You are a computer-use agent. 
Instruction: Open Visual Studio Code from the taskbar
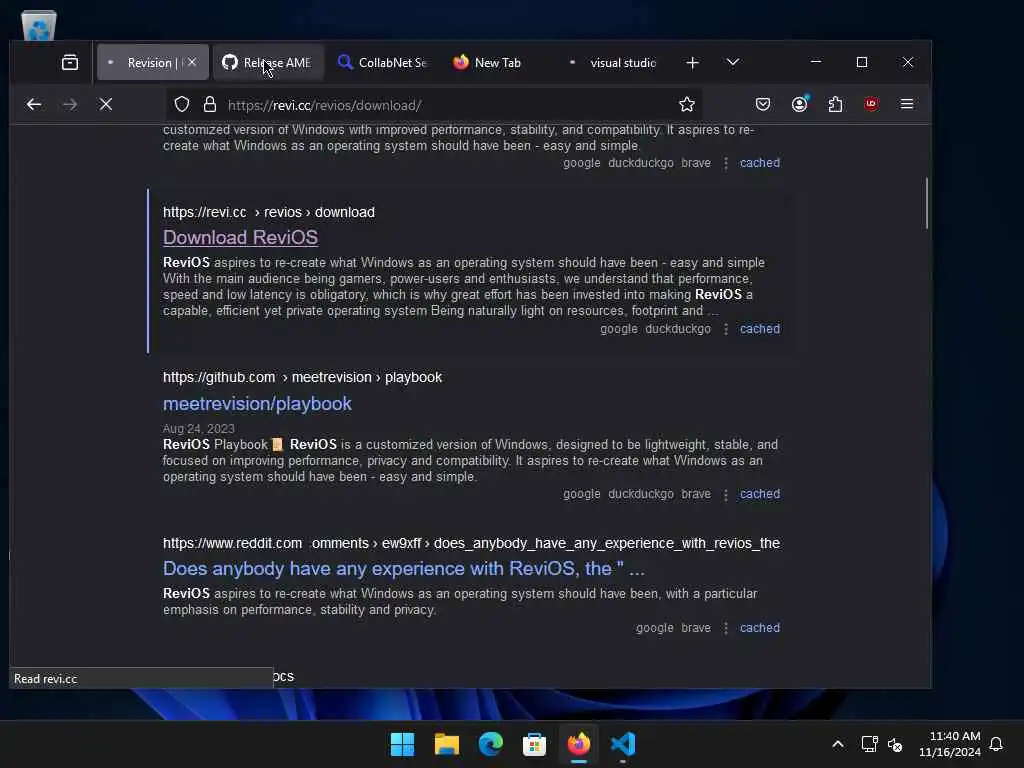622,744
